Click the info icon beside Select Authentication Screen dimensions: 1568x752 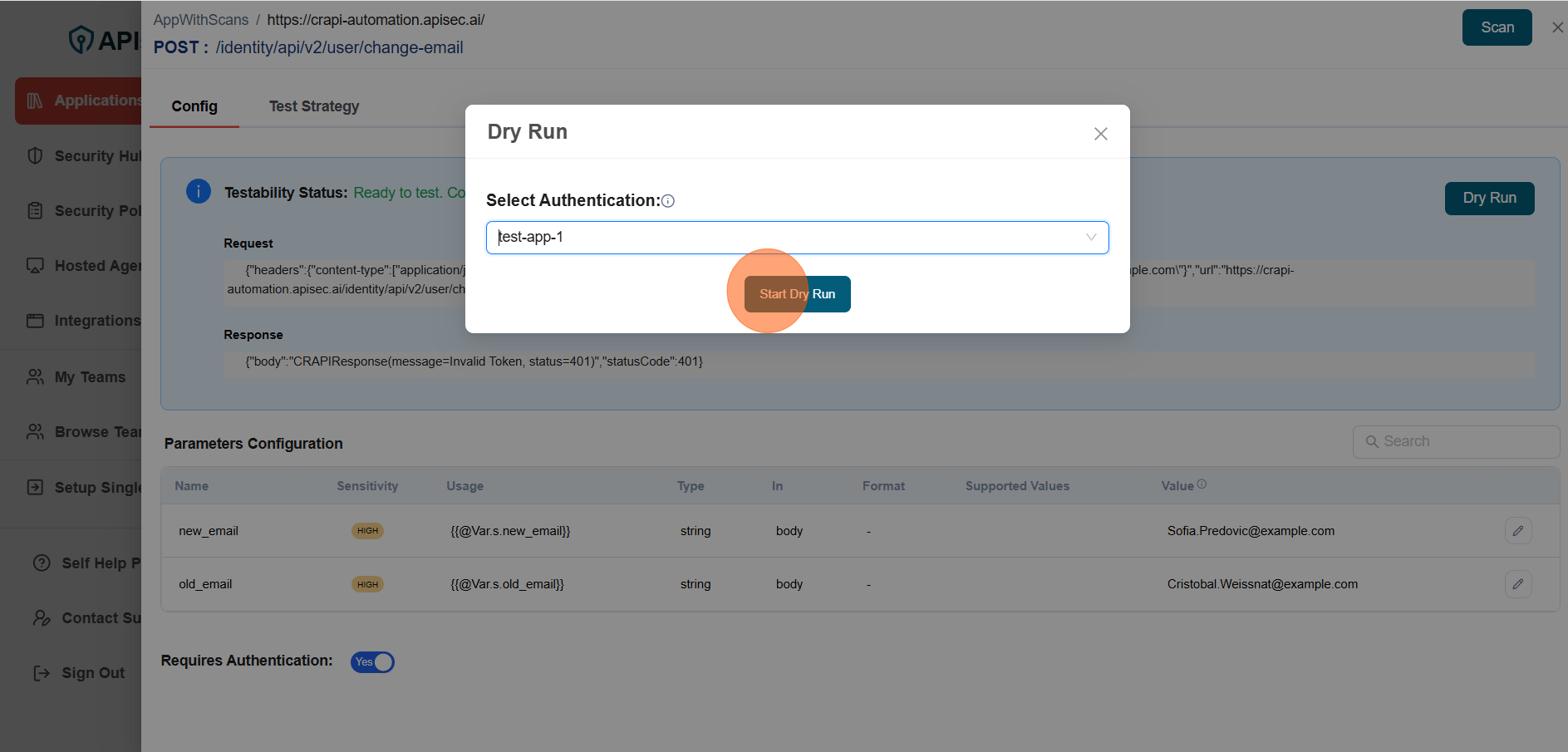tap(668, 200)
